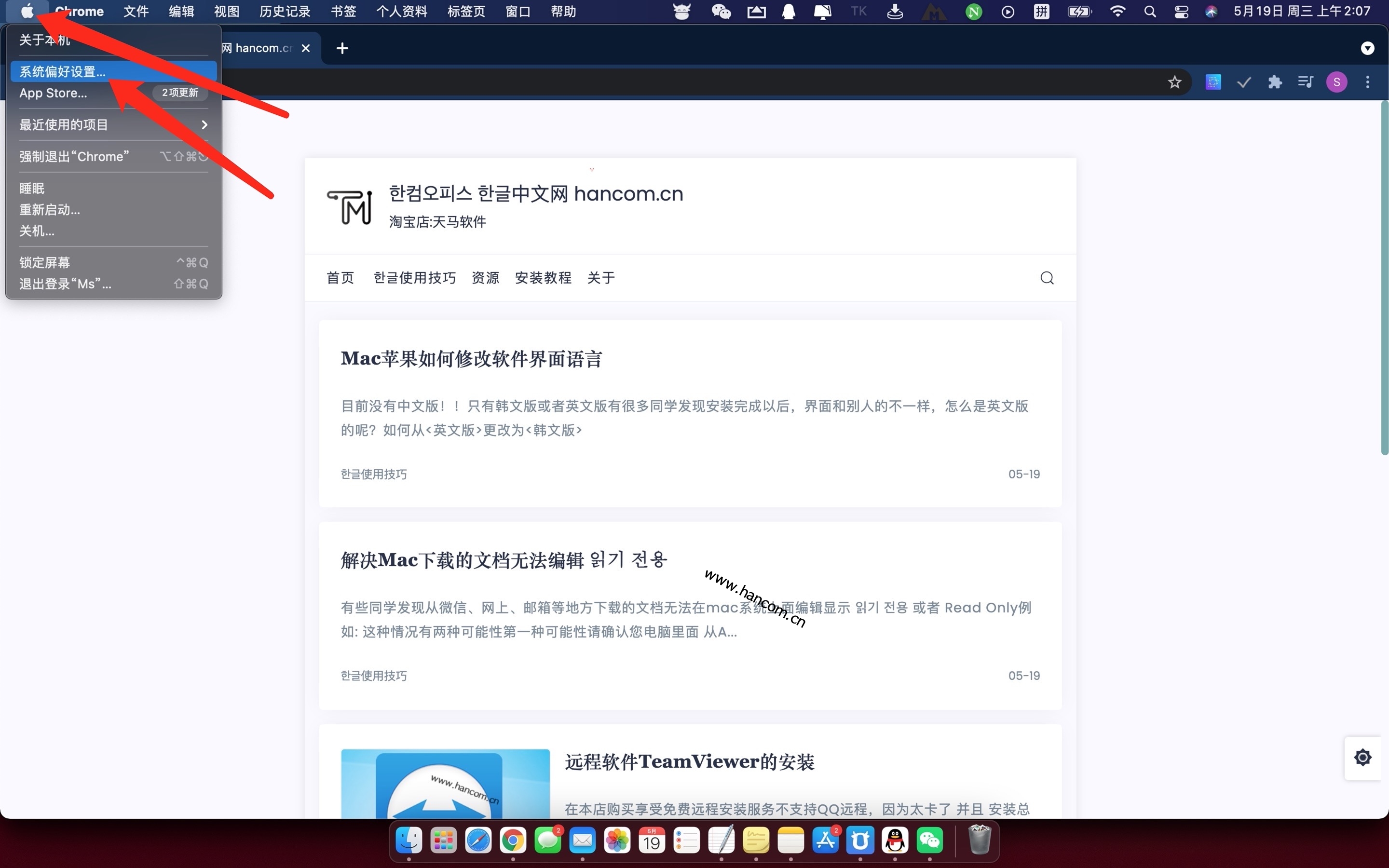Expand the 最近使用的项目 submenu

point(114,124)
